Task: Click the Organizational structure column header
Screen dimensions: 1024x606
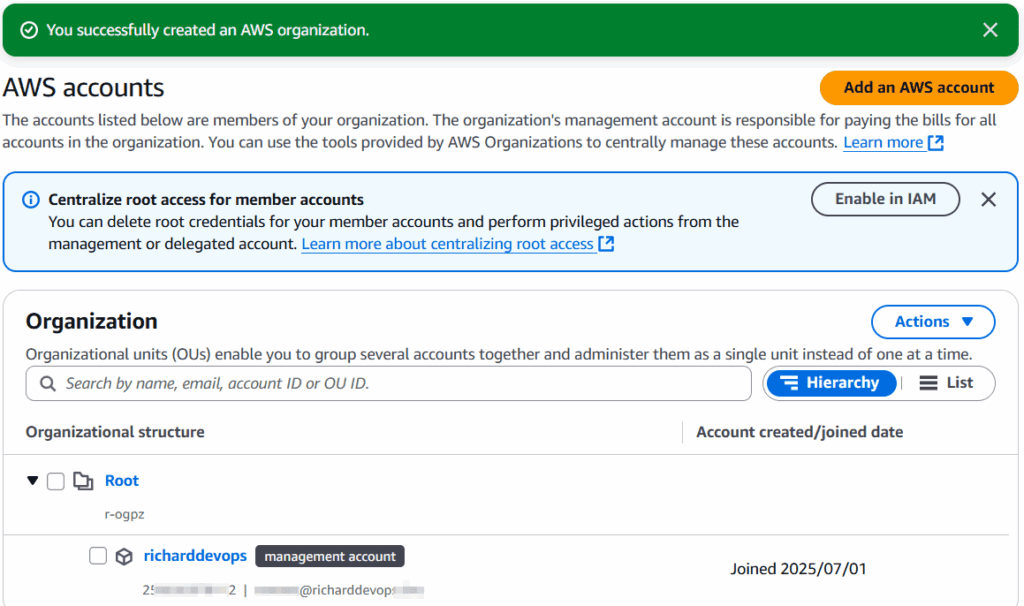Action: click(115, 432)
